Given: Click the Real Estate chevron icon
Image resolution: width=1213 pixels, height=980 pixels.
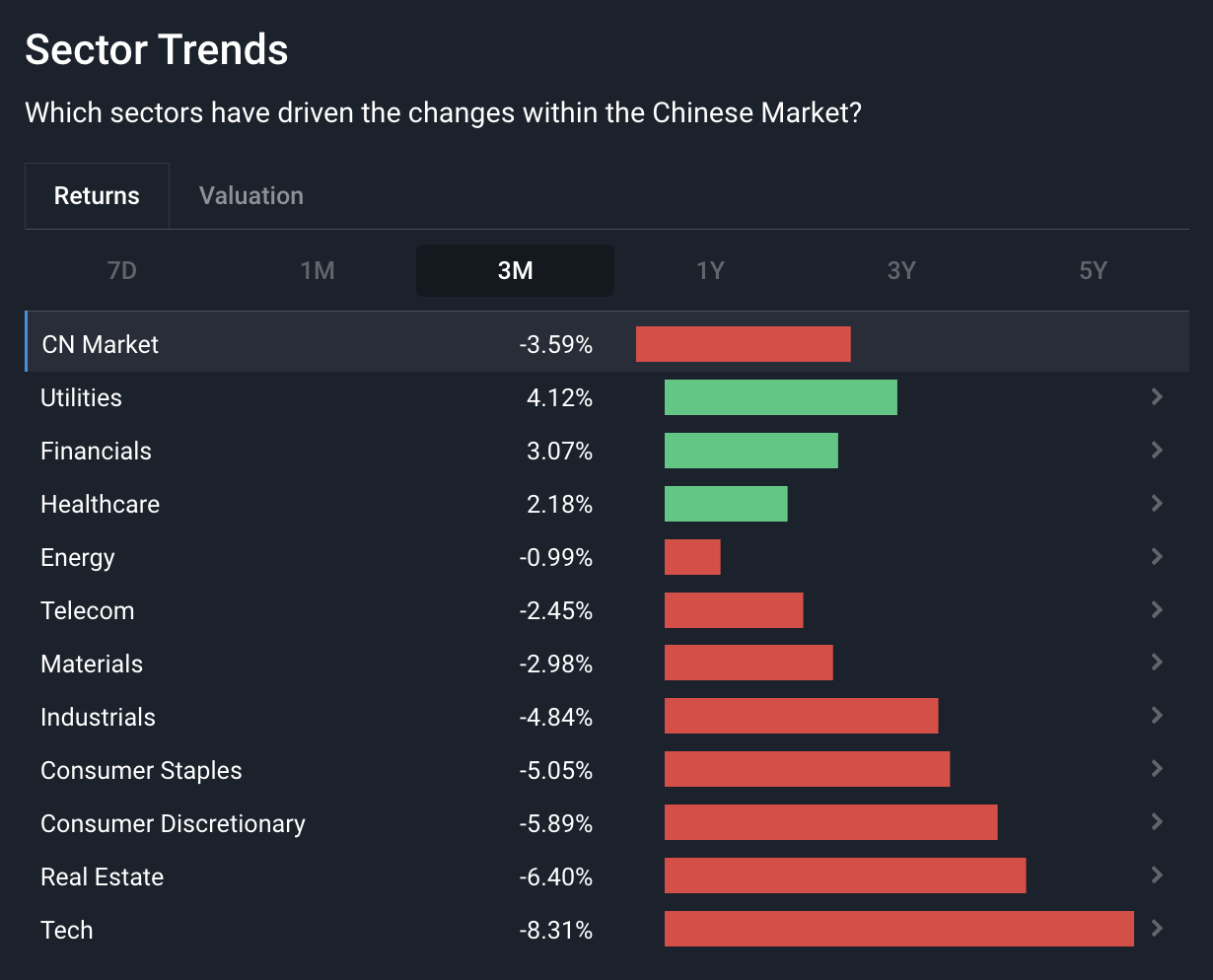Looking at the screenshot, I should (1157, 875).
